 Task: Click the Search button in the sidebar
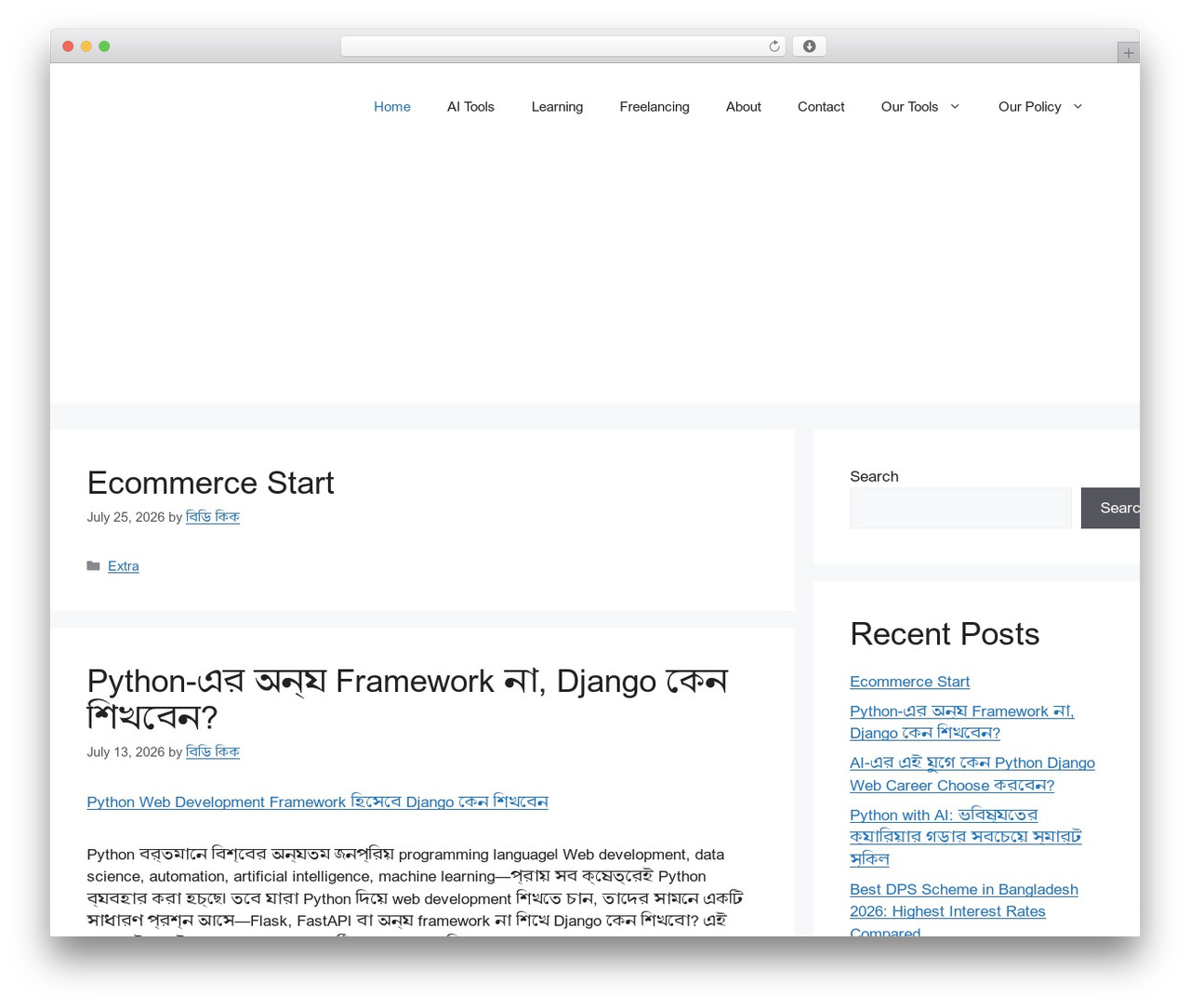pyautogui.click(x=1110, y=508)
